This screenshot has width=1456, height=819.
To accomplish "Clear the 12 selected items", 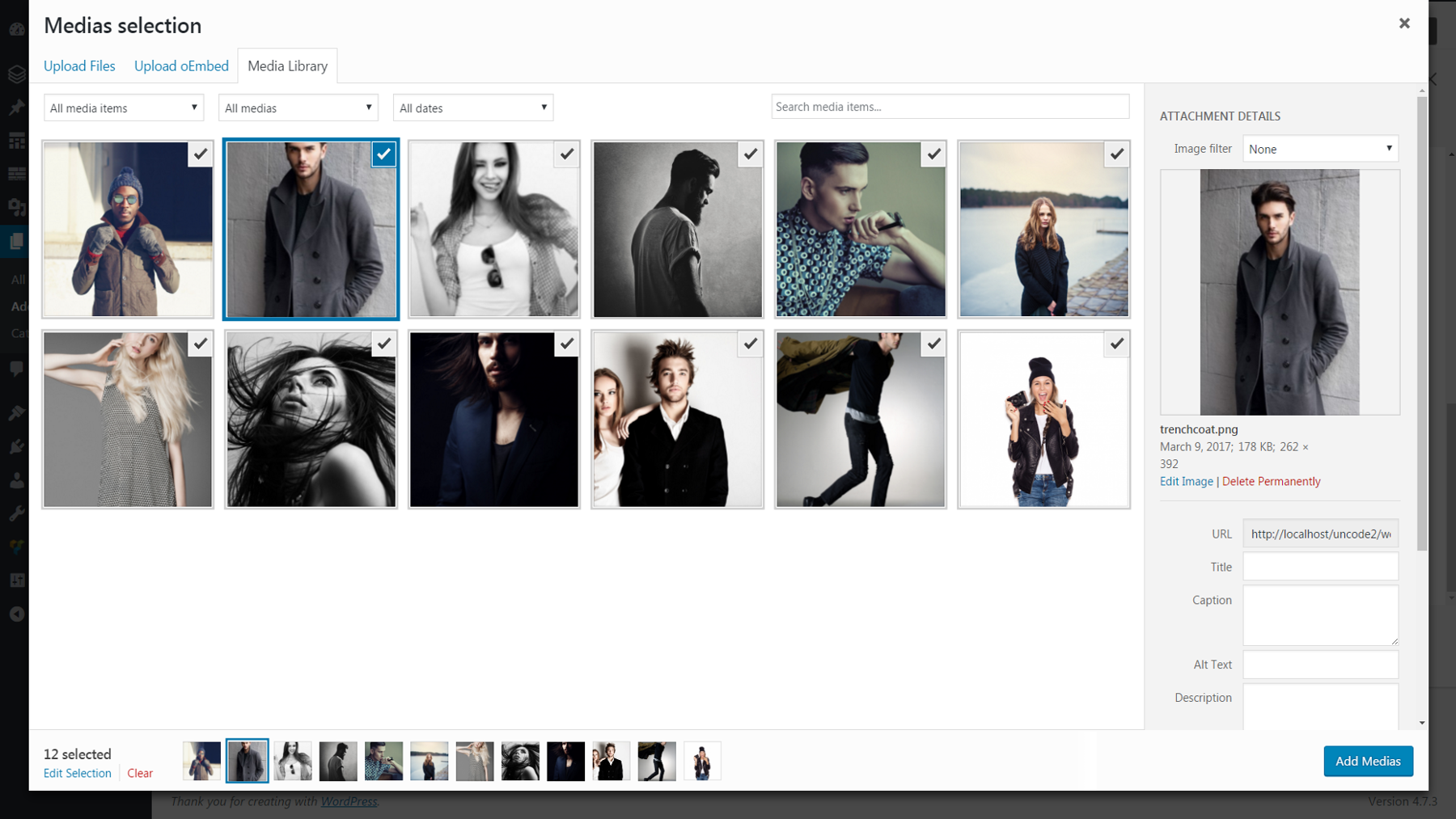I will [x=140, y=773].
